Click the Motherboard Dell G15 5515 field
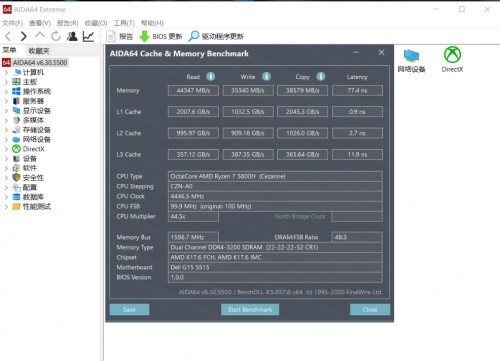The image size is (500, 361). coord(275,267)
